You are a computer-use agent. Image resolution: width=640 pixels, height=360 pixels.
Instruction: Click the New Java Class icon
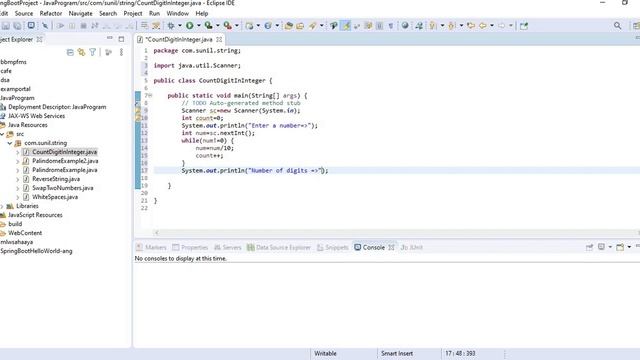coord(268,26)
